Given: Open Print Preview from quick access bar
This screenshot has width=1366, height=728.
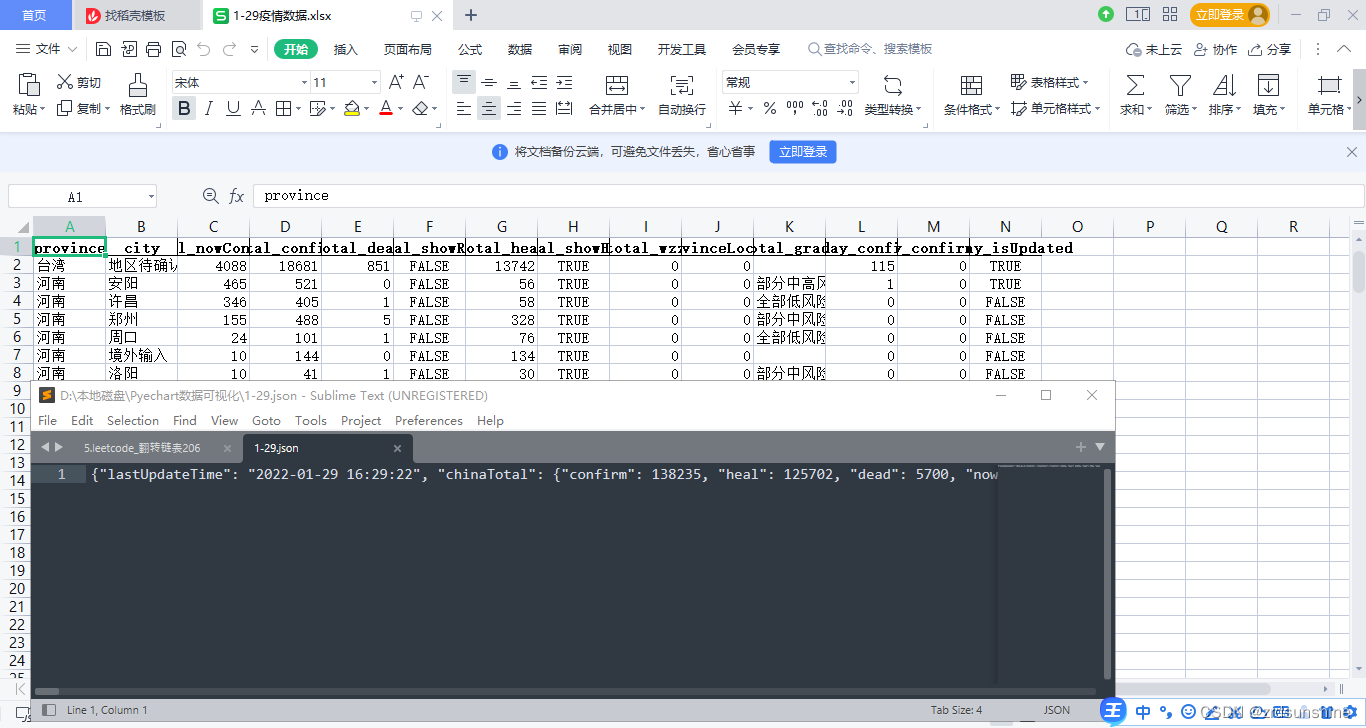Looking at the screenshot, I should pos(178,49).
